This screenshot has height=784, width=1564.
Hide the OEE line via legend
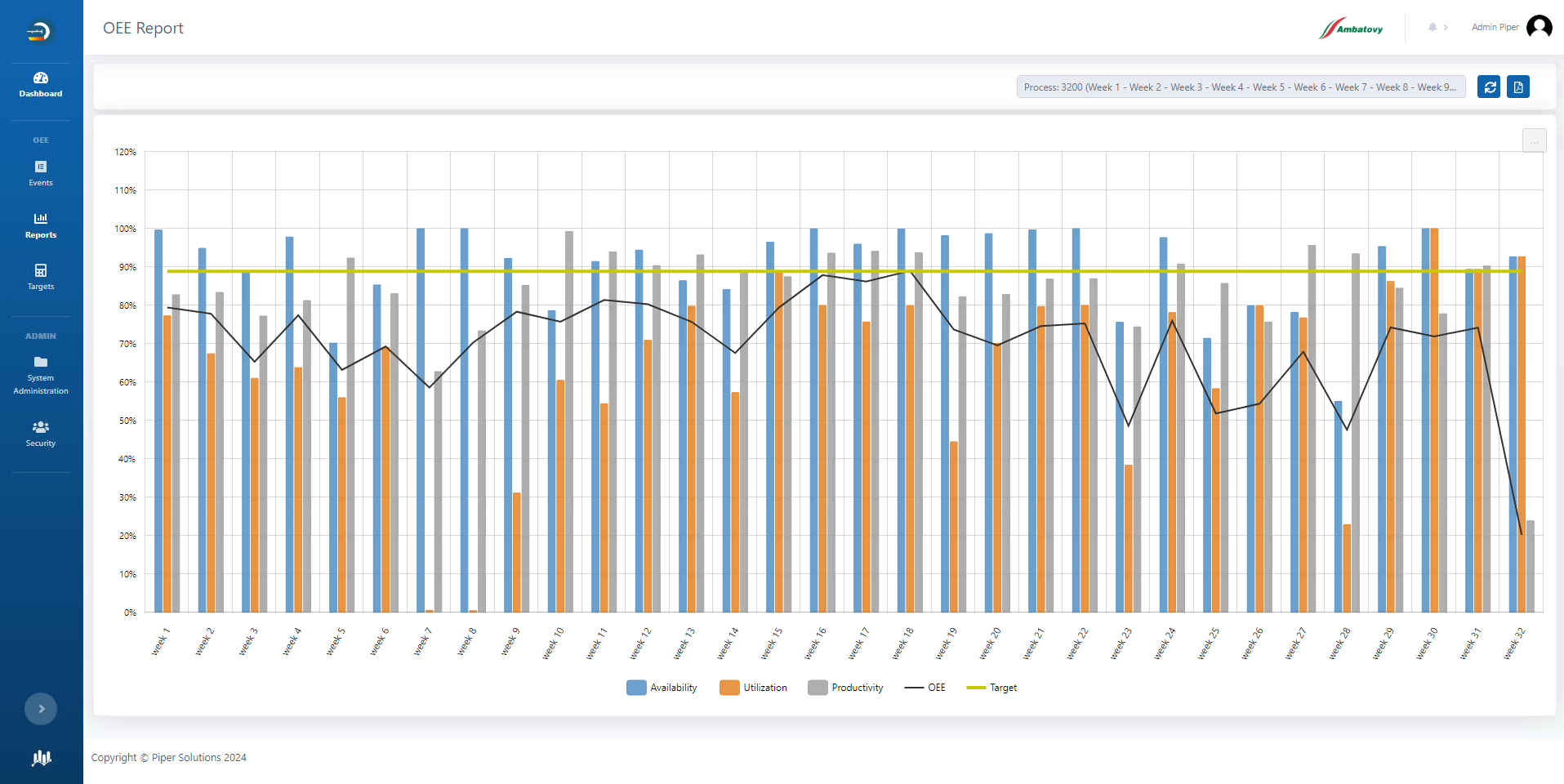(x=925, y=688)
